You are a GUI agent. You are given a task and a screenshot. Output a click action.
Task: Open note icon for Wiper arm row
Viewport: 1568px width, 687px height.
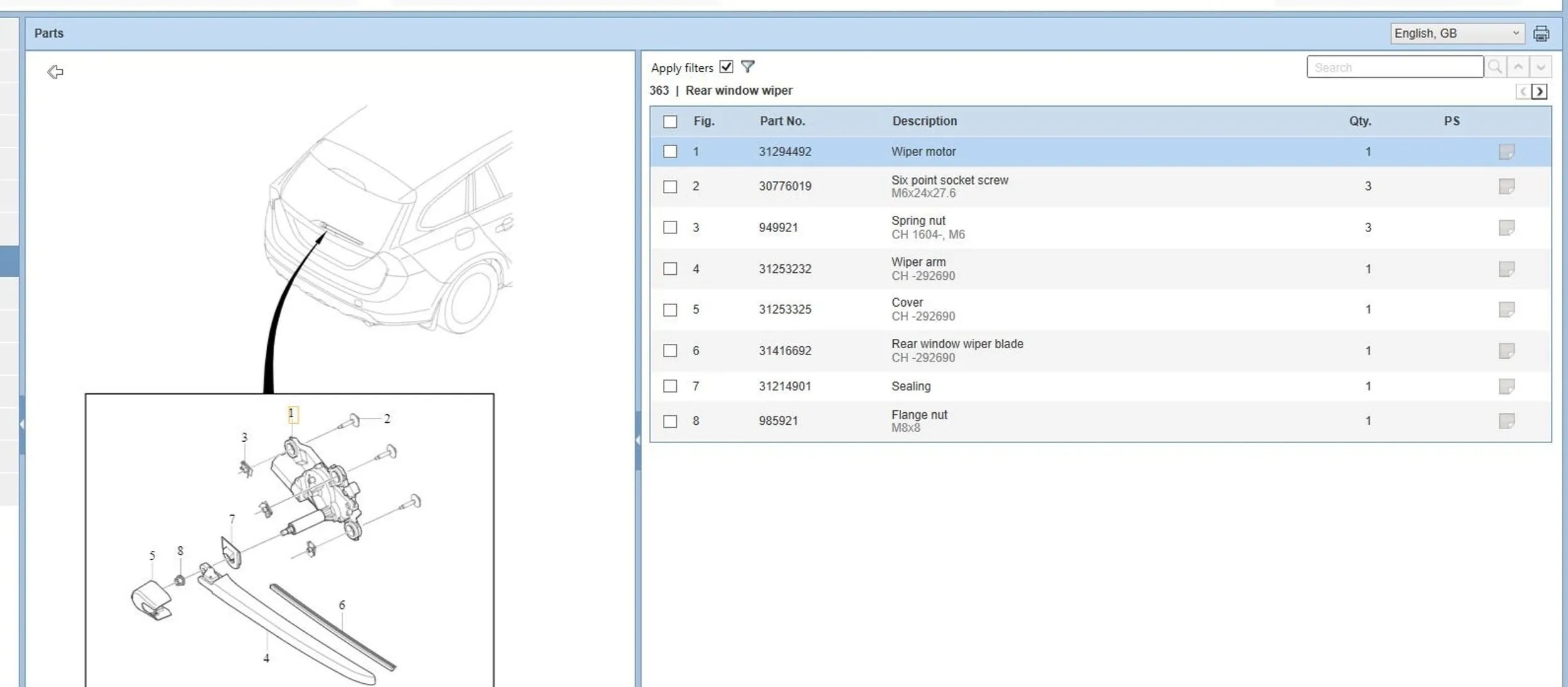coord(1507,269)
